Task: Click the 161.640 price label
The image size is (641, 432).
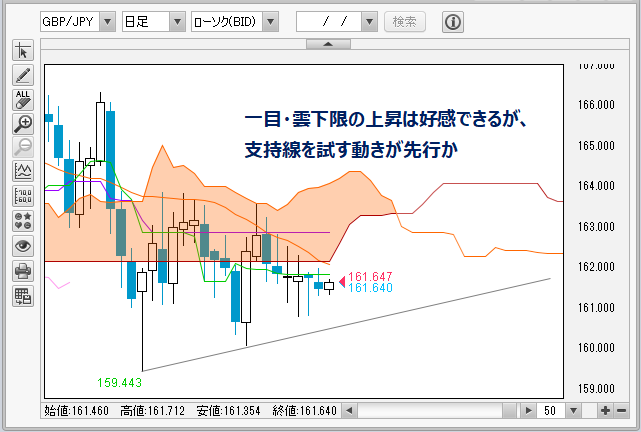Action: point(370,287)
